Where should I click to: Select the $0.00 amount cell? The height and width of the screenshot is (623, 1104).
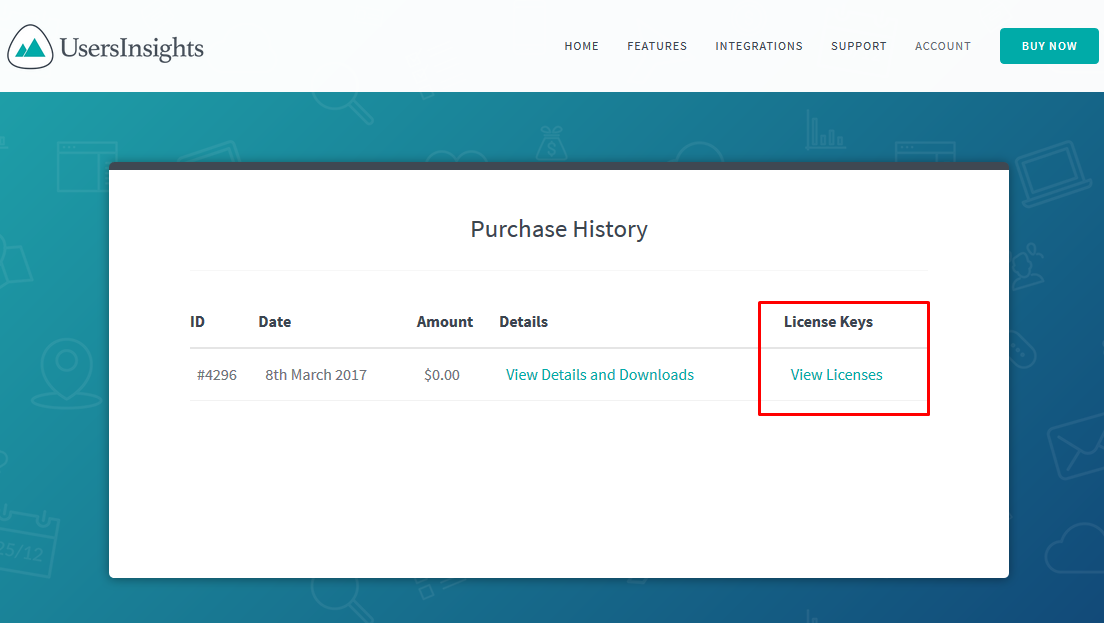pos(441,375)
